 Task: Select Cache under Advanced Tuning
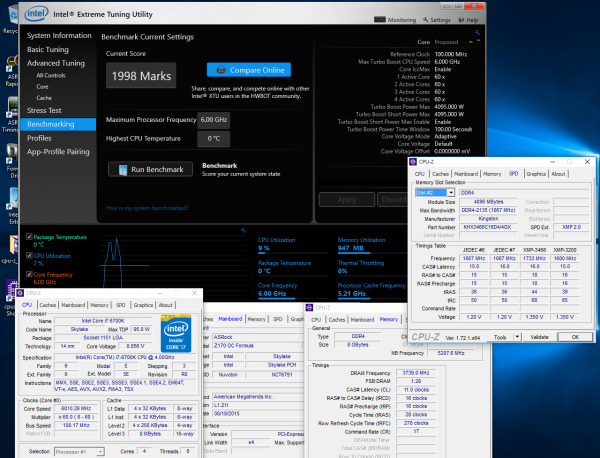pos(44,98)
